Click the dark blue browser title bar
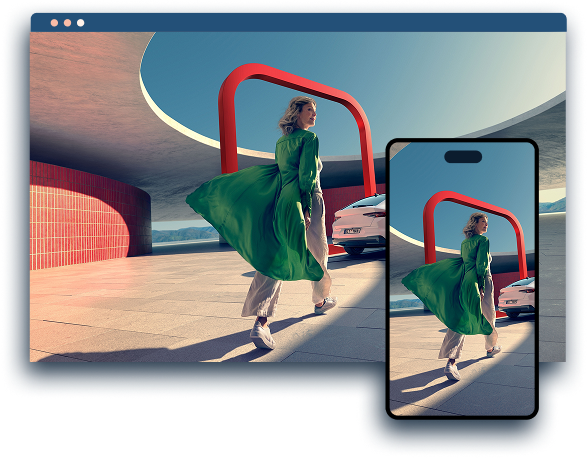This screenshot has width=588, height=458. pos(298,23)
